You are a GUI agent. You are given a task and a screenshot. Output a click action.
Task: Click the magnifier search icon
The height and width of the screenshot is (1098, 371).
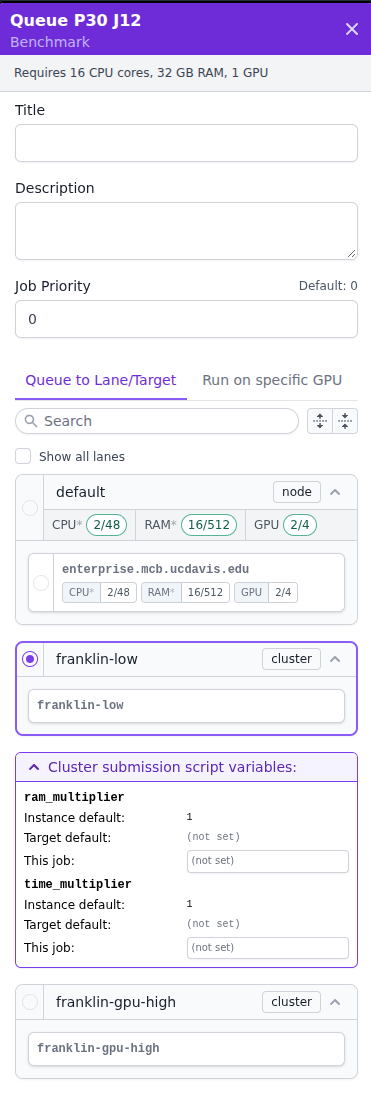coord(30,421)
